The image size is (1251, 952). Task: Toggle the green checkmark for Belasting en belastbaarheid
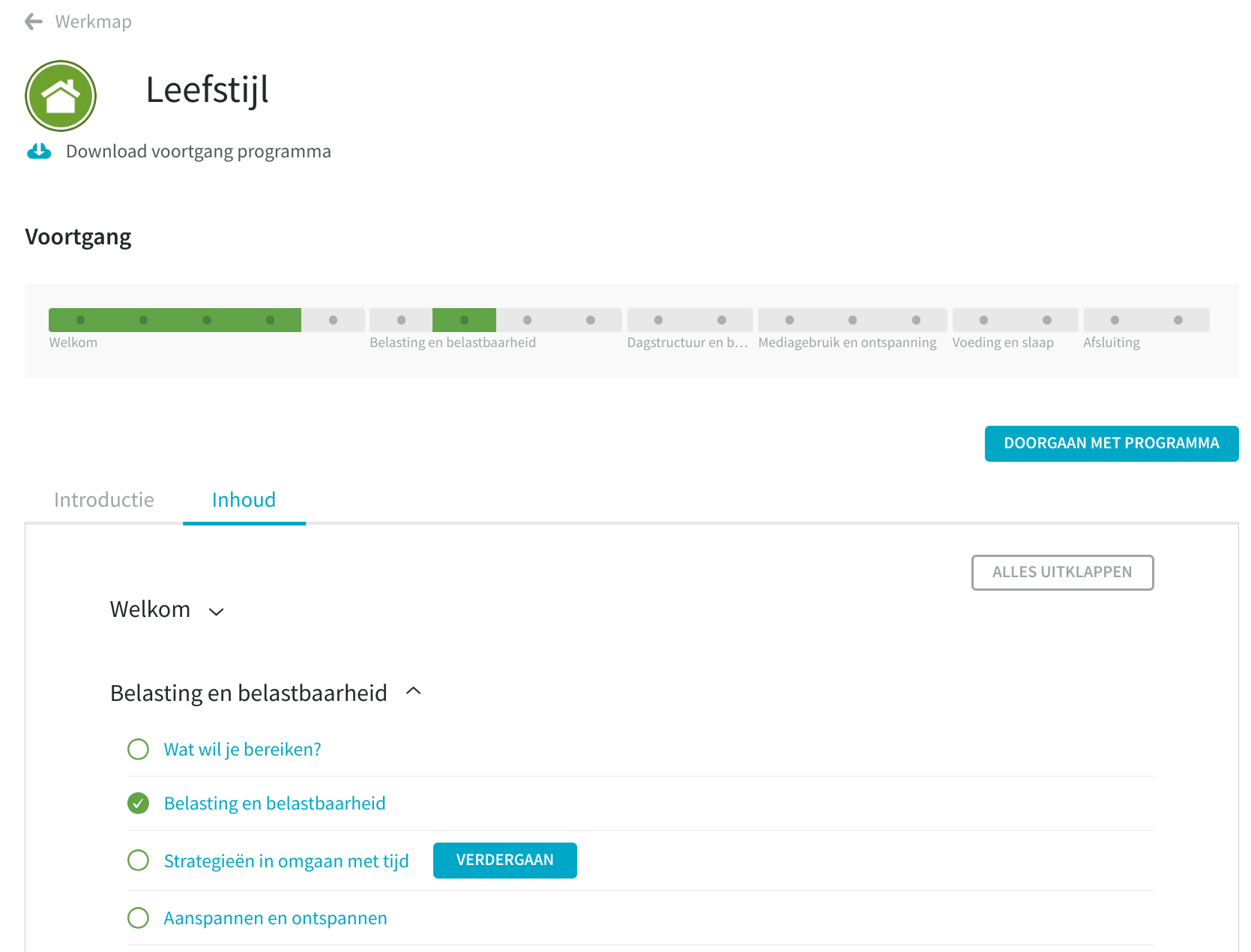pos(138,804)
